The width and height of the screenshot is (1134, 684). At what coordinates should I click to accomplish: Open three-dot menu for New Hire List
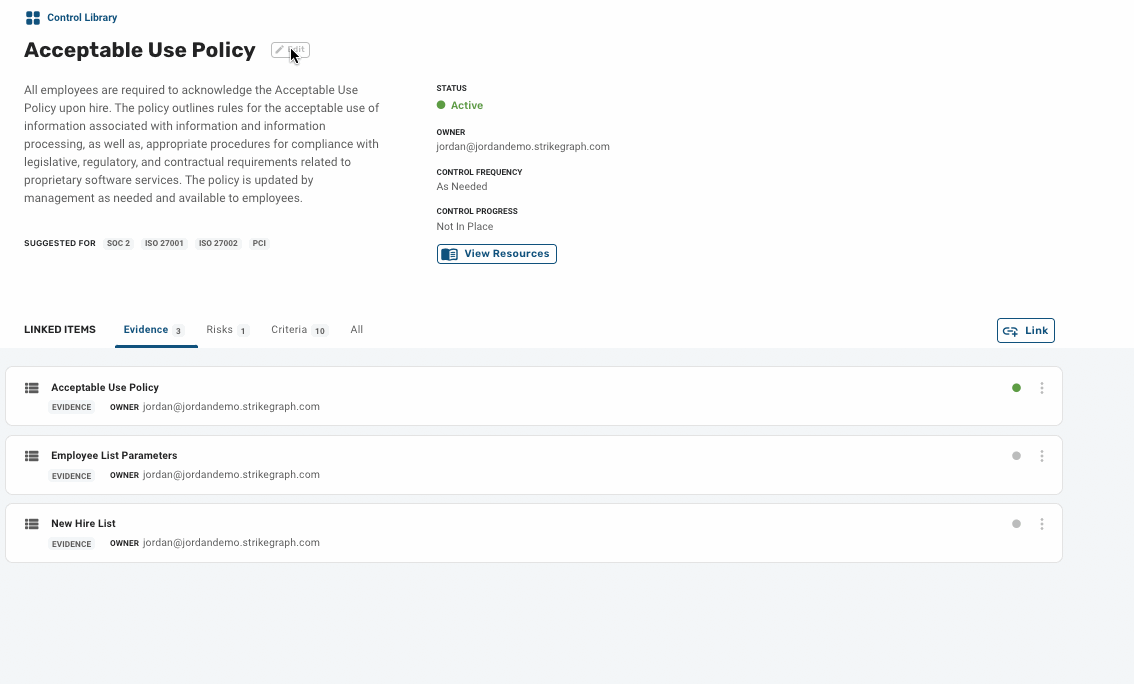[x=1041, y=524]
